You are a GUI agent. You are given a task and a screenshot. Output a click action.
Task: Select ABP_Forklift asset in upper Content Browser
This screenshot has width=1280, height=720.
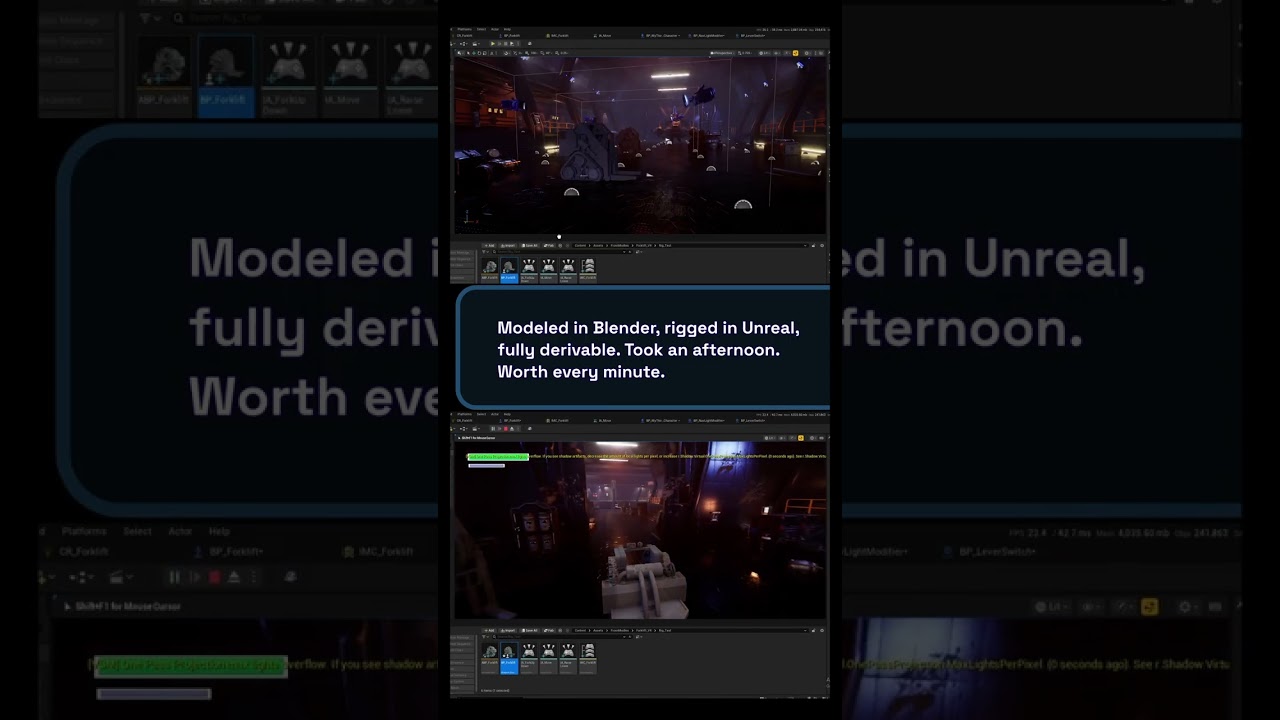tap(490, 270)
